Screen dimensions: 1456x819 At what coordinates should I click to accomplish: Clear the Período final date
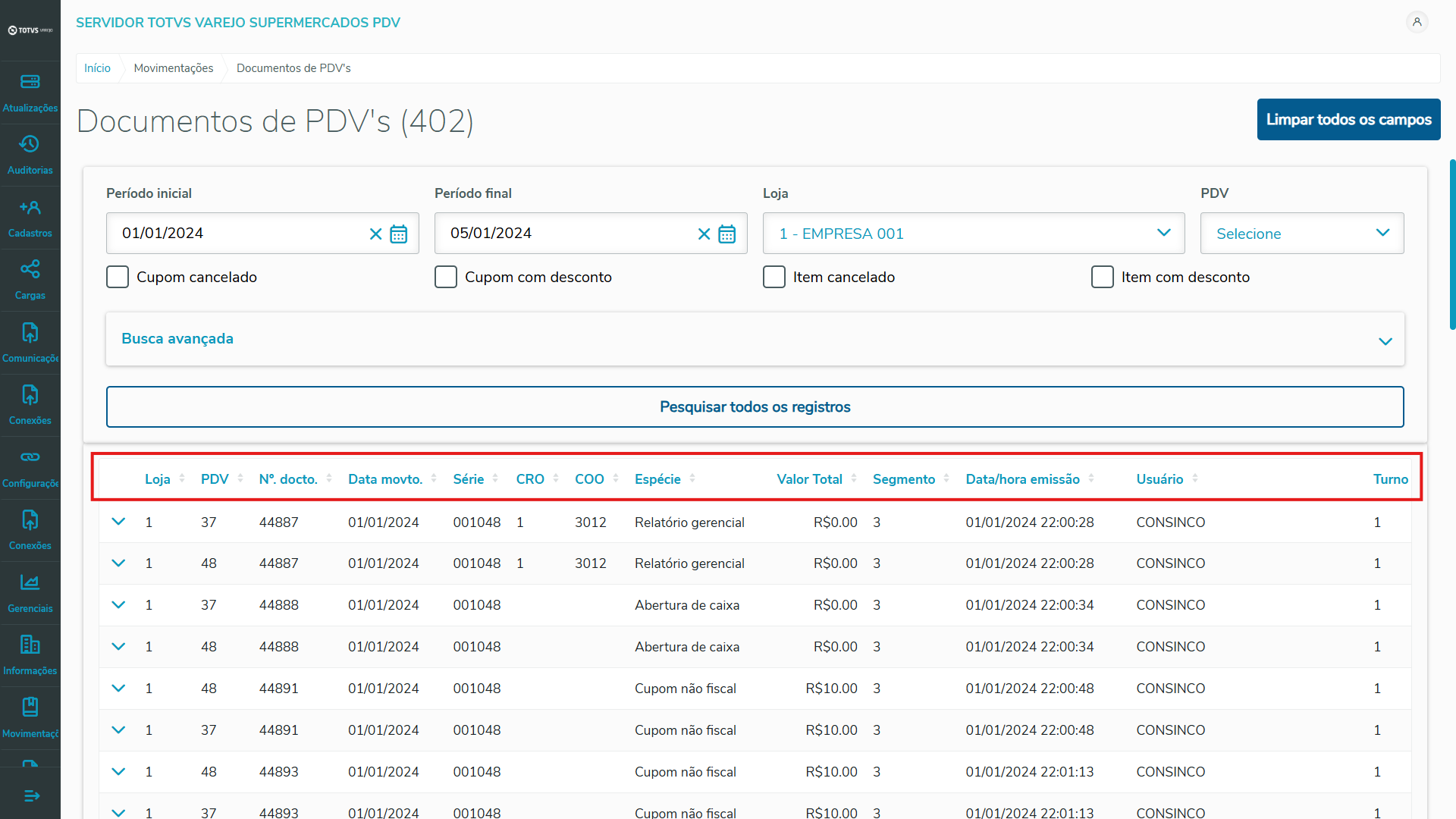704,234
